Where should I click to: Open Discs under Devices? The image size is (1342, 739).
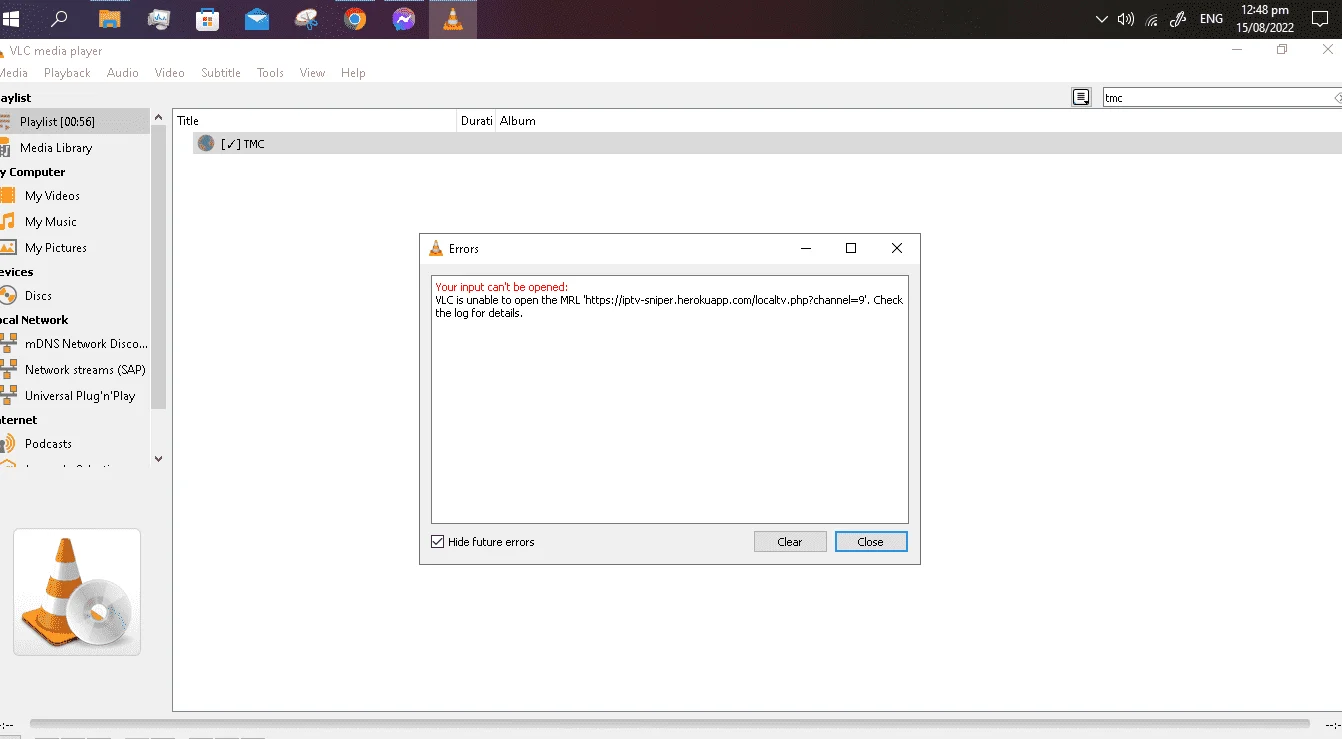coord(38,296)
